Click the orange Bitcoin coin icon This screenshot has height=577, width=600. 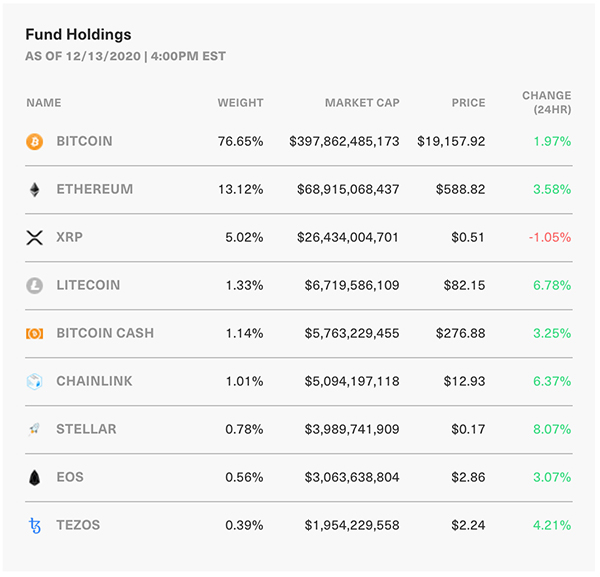coord(34,142)
